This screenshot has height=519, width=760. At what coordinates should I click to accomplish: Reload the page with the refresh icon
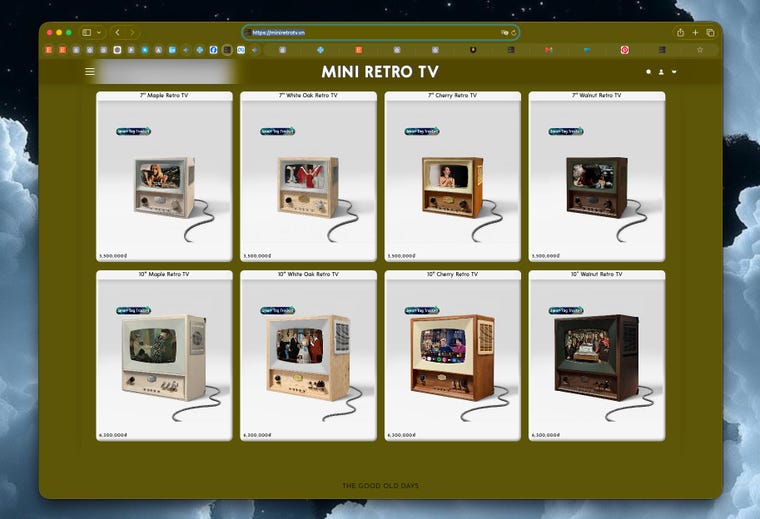click(514, 32)
